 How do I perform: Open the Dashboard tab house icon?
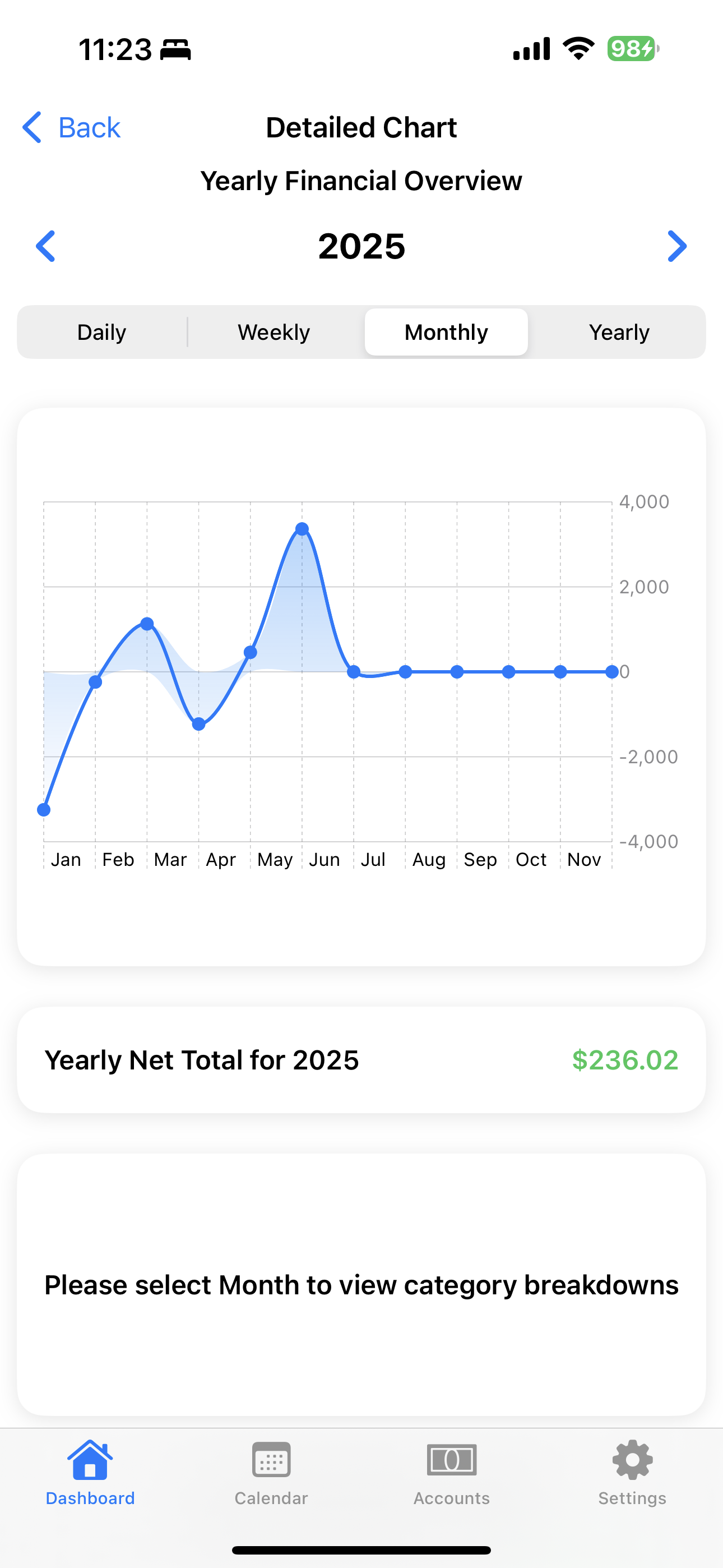(90, 1460)
